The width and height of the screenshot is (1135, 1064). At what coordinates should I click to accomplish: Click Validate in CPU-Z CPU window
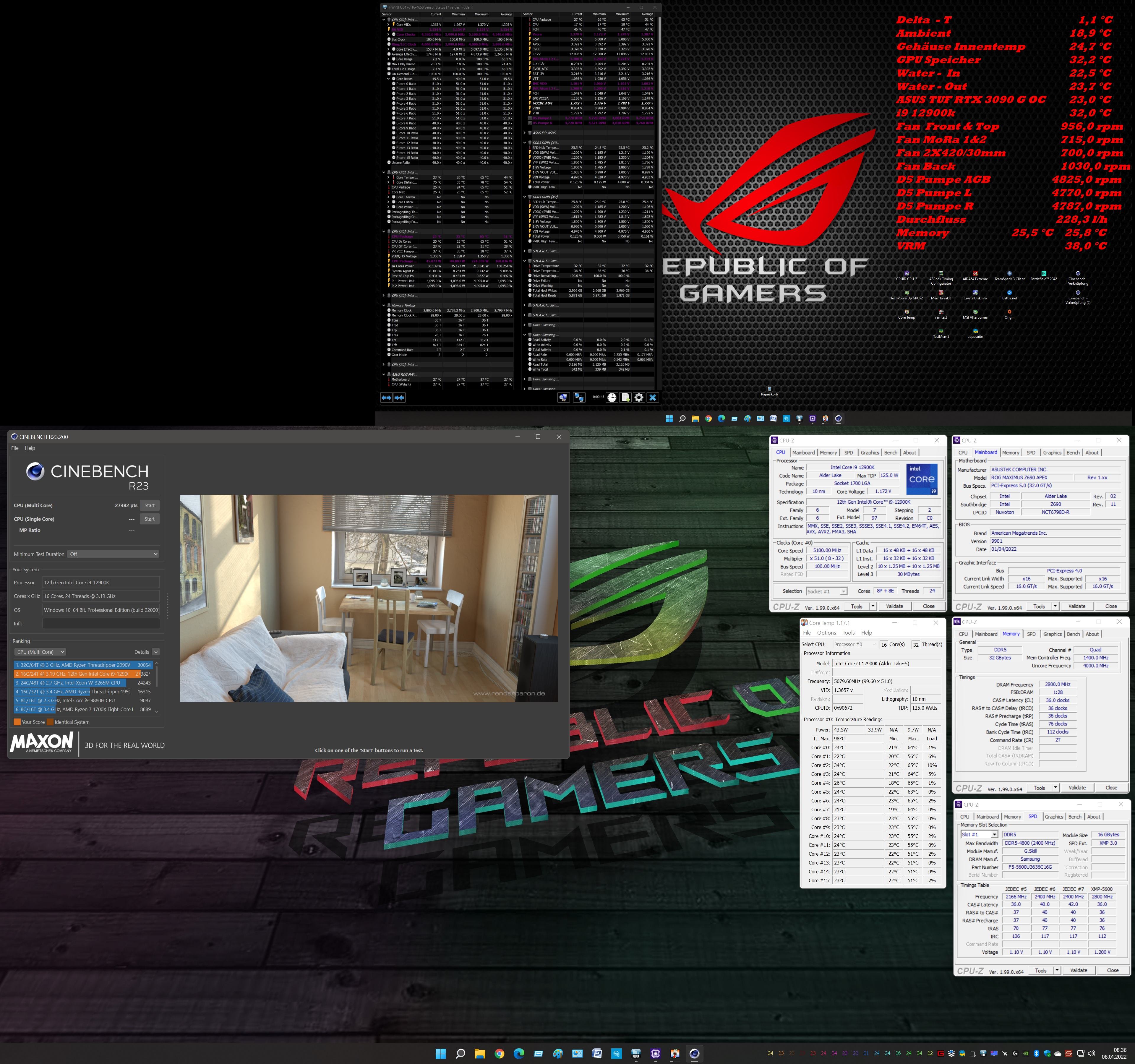(894, 606)
